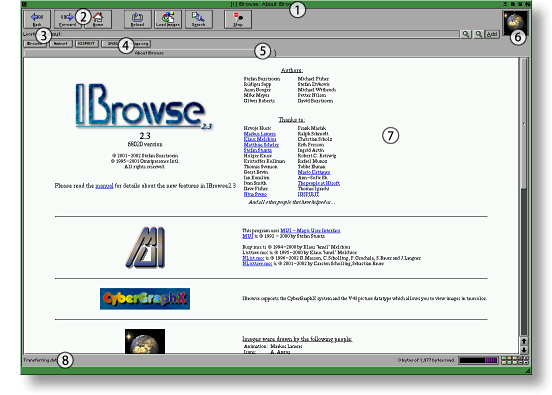The height and width of the screenshot is (395, 552).
Task: Click the second magnifier icon next to Add
Action: (x=478, y=34)
